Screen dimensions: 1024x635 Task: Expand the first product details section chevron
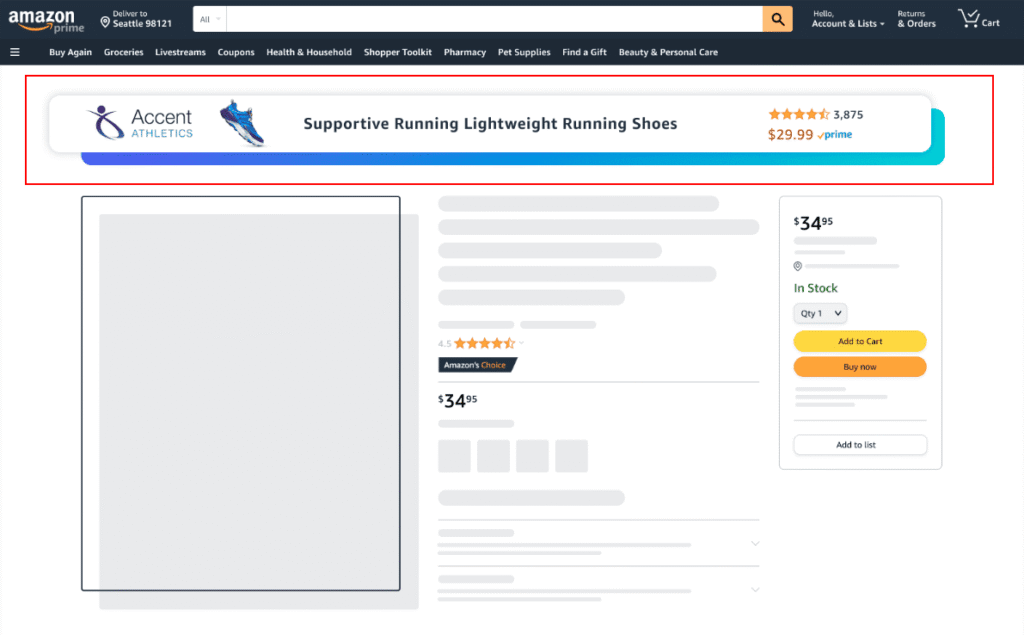(x=755, y=544)
